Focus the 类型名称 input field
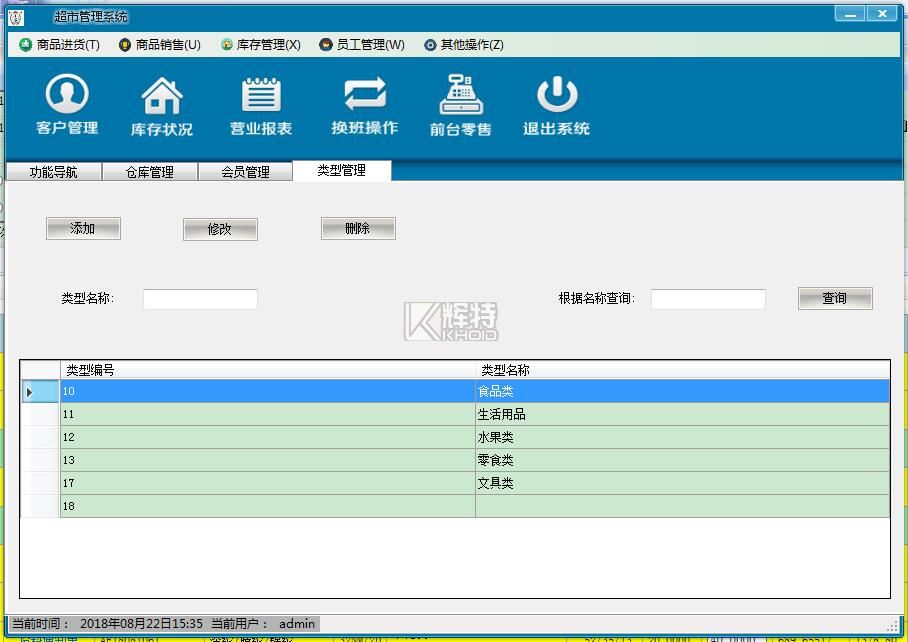 [x=200, y=299]
